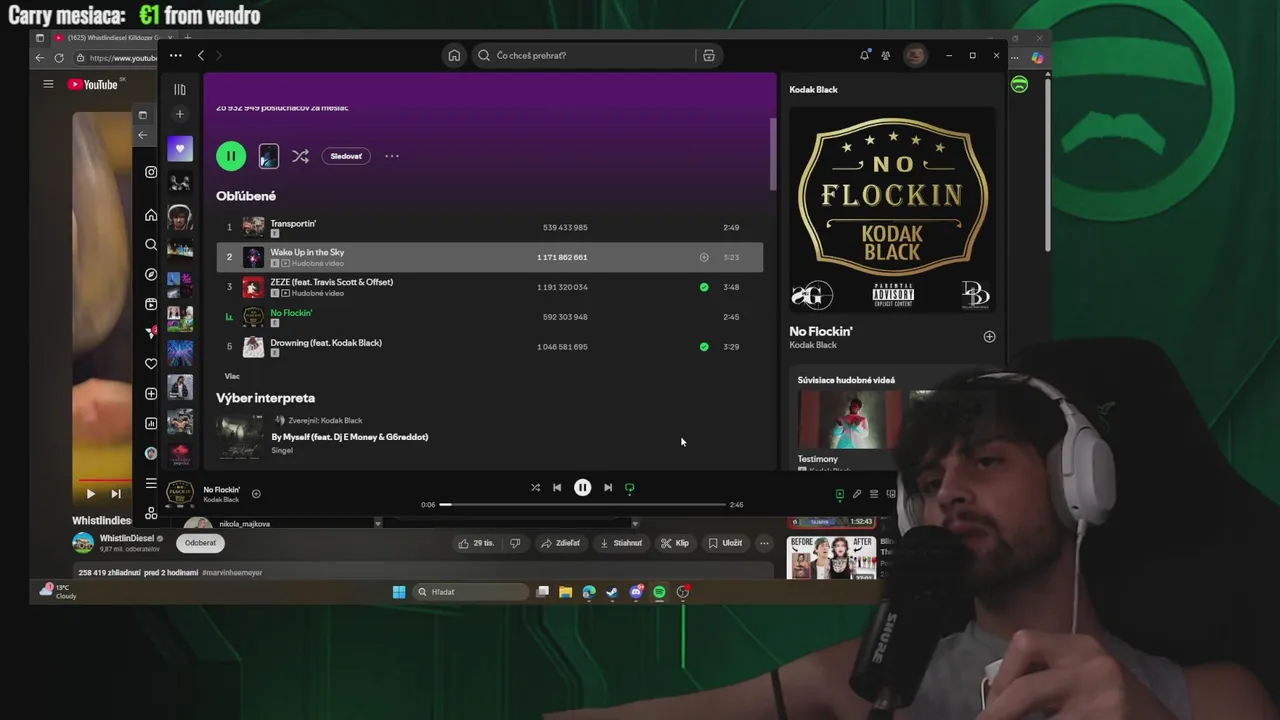This screenshot has width=1280, height=720.
Task: Open the Browse icon inside search bar
Action: pyautogui.click(x=709, y=55)
